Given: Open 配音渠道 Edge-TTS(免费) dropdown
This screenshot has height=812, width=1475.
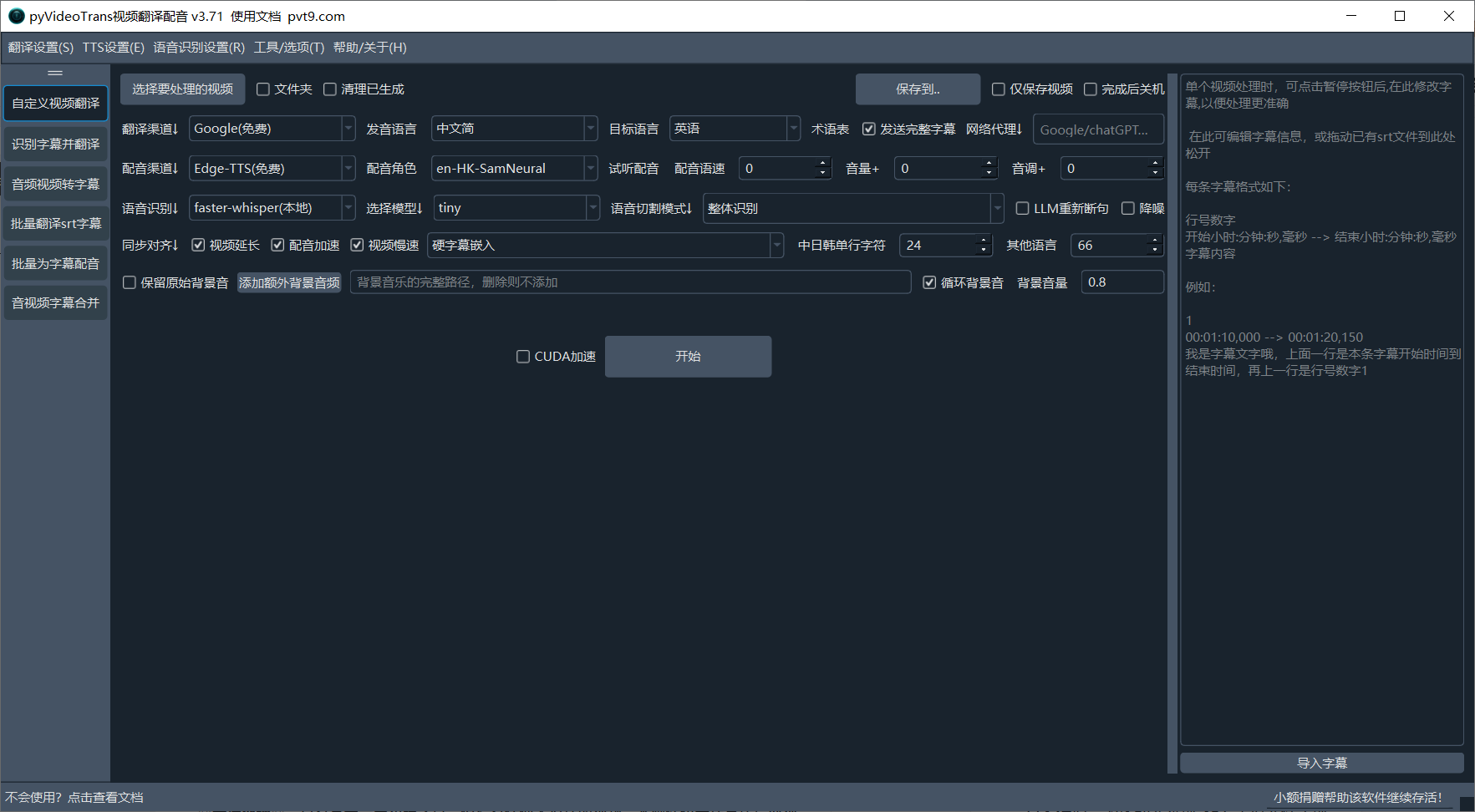Looking at the screenshot, I should (272, 169).
